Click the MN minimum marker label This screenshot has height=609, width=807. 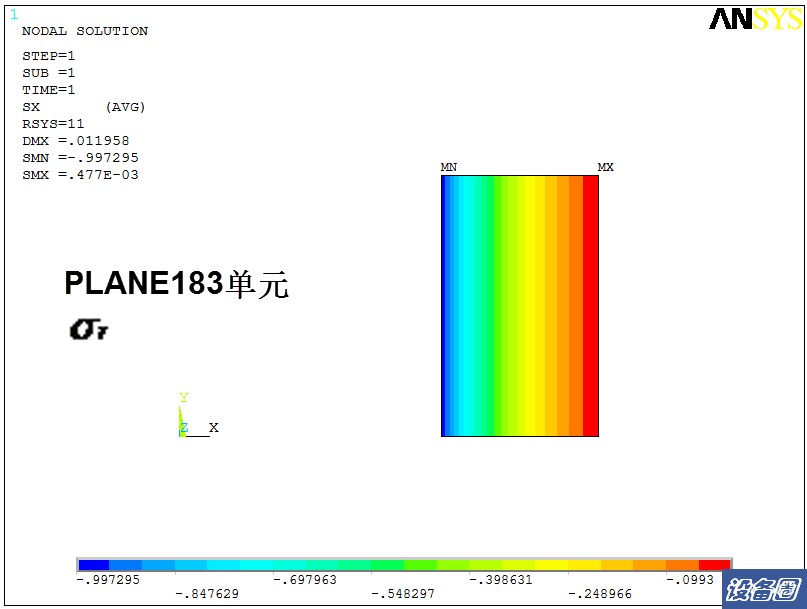point(449,167)
